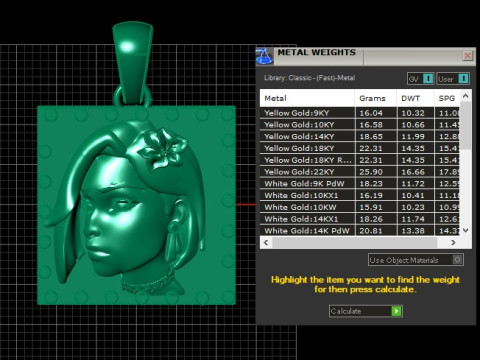This screenshot has width=480, height=360.
Task: Click the 14.35 DWT value for 18KY
Action: point(413,148)
